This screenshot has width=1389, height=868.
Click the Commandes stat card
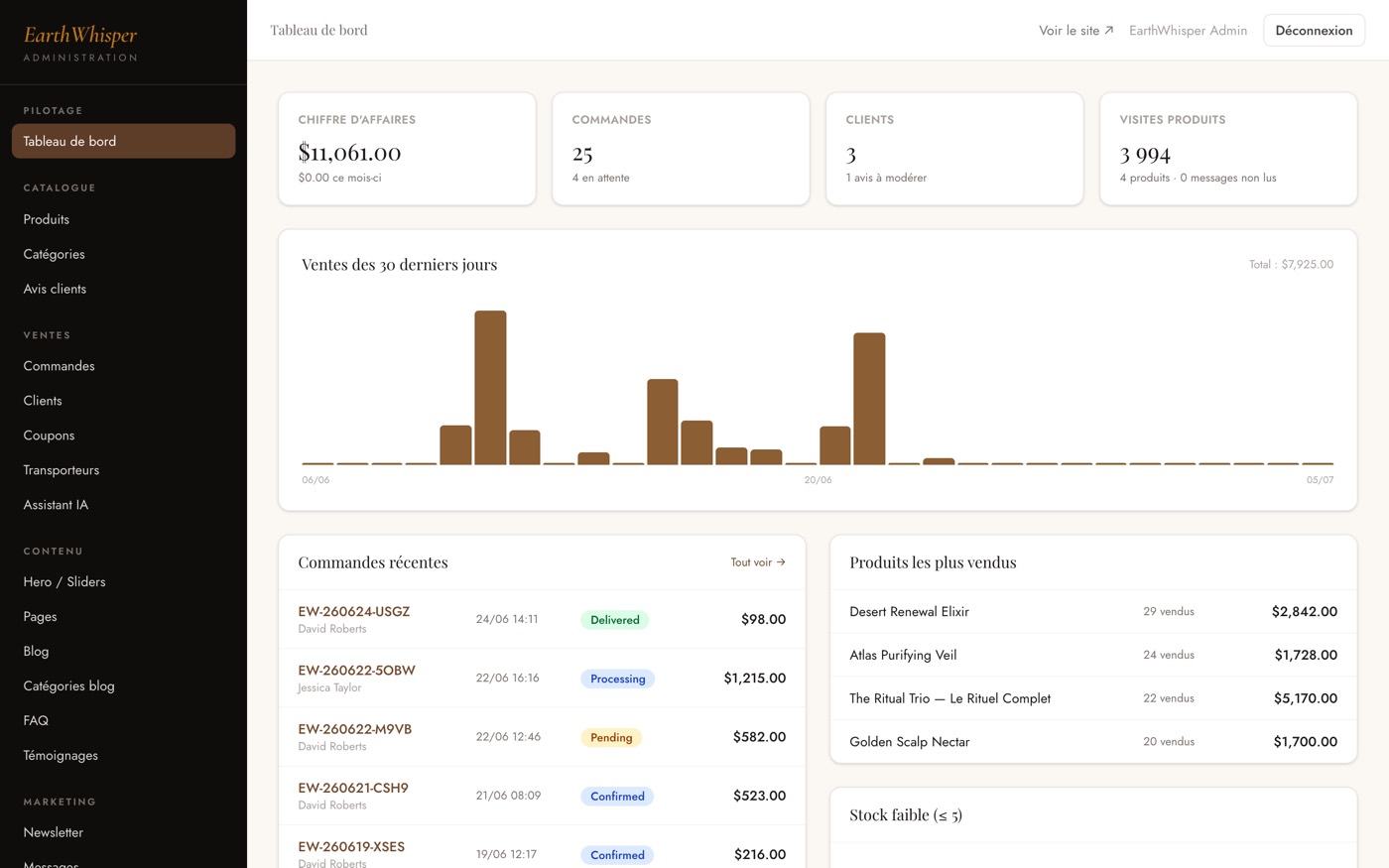(681, 149)
